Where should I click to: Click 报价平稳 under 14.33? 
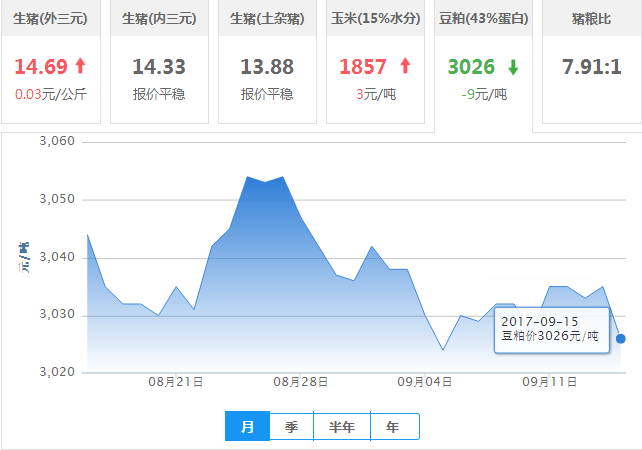tap(159, 94)
